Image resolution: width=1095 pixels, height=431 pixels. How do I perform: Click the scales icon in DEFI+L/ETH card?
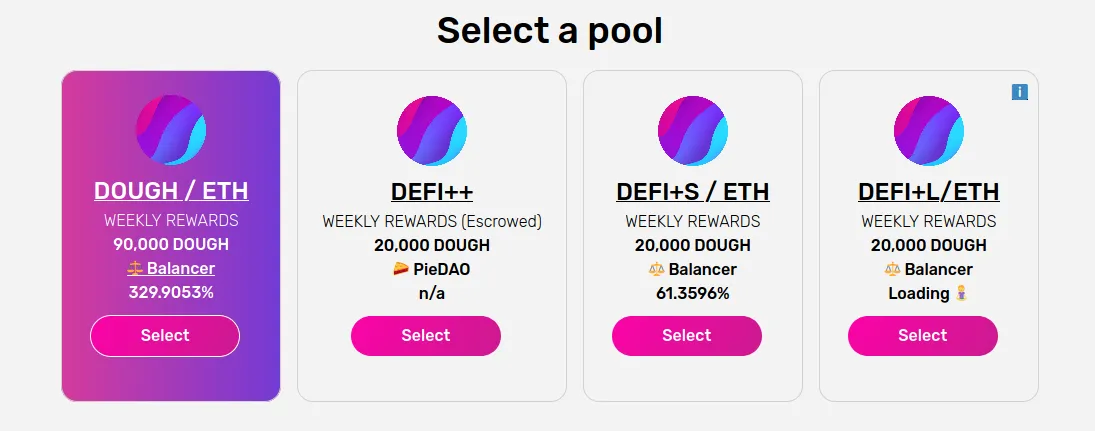(x=893, y=269)
